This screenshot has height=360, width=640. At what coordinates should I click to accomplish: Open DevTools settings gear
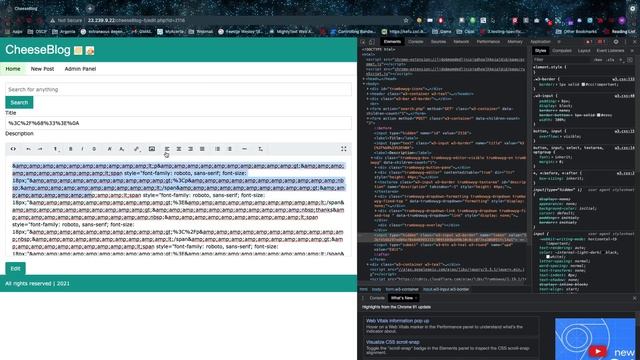(x=616, y=42)
